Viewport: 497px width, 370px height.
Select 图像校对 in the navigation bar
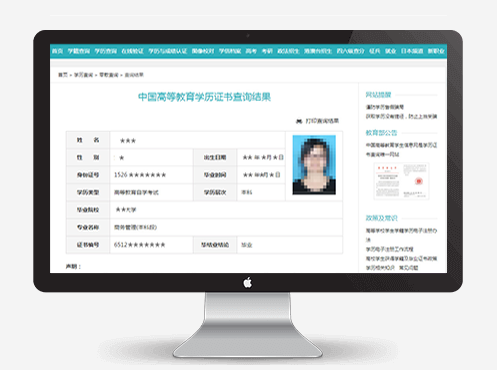(x=203, y=51)
